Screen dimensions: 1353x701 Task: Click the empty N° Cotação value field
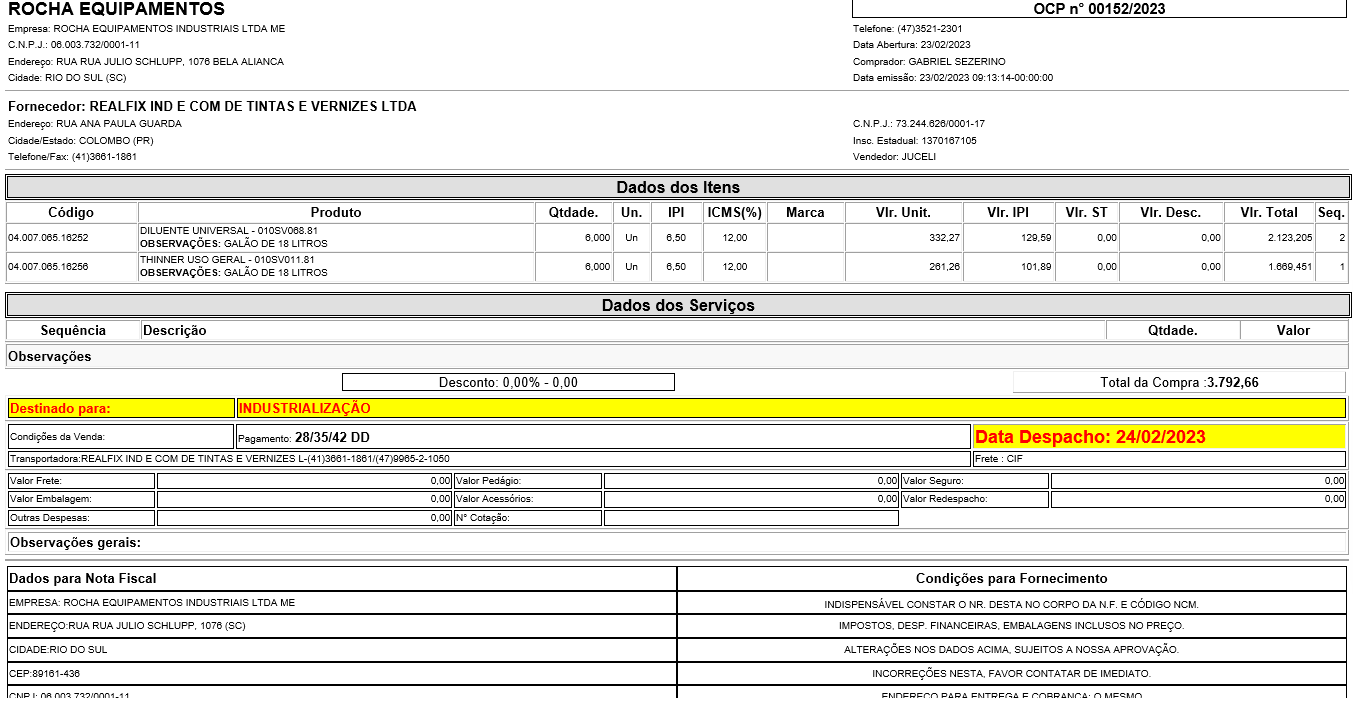750,518
